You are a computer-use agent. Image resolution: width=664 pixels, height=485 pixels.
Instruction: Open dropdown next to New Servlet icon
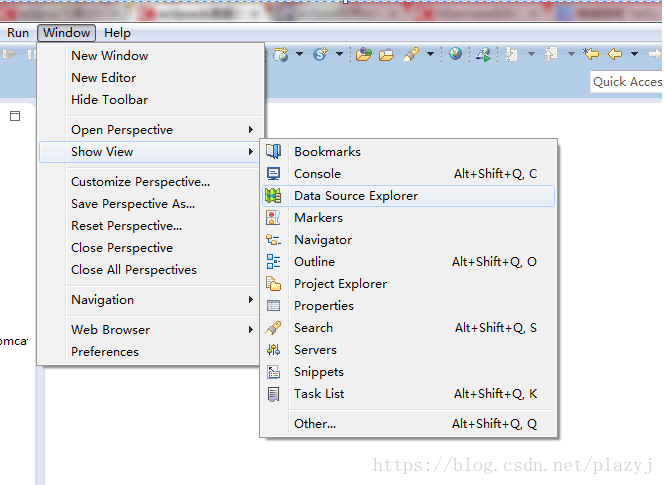tap(339, 54)
